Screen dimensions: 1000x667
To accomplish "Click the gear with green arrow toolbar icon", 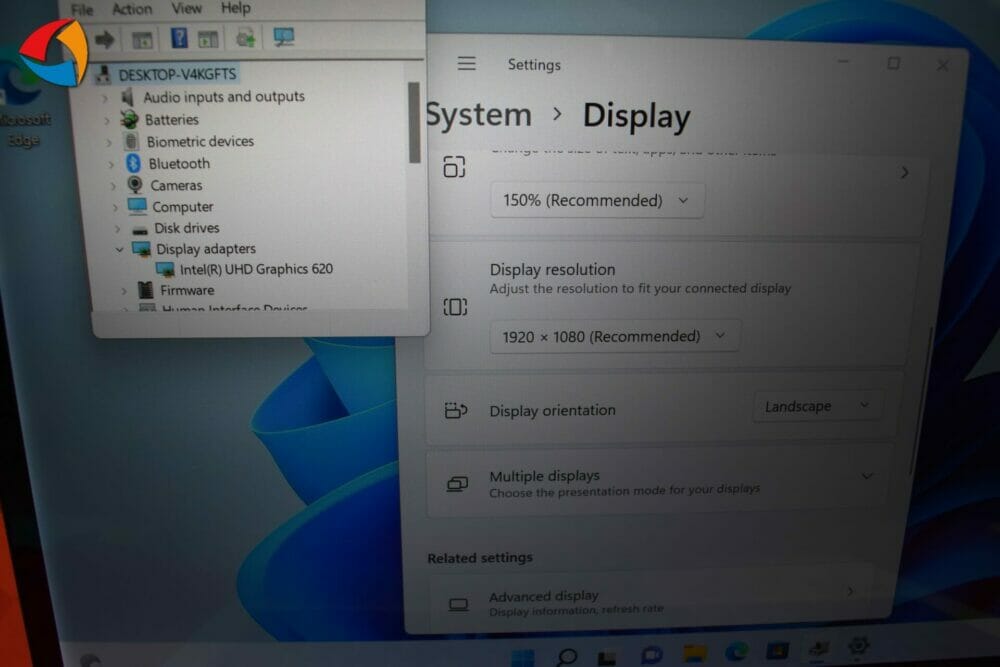I will pyautogui.click(x=246, y=38).
